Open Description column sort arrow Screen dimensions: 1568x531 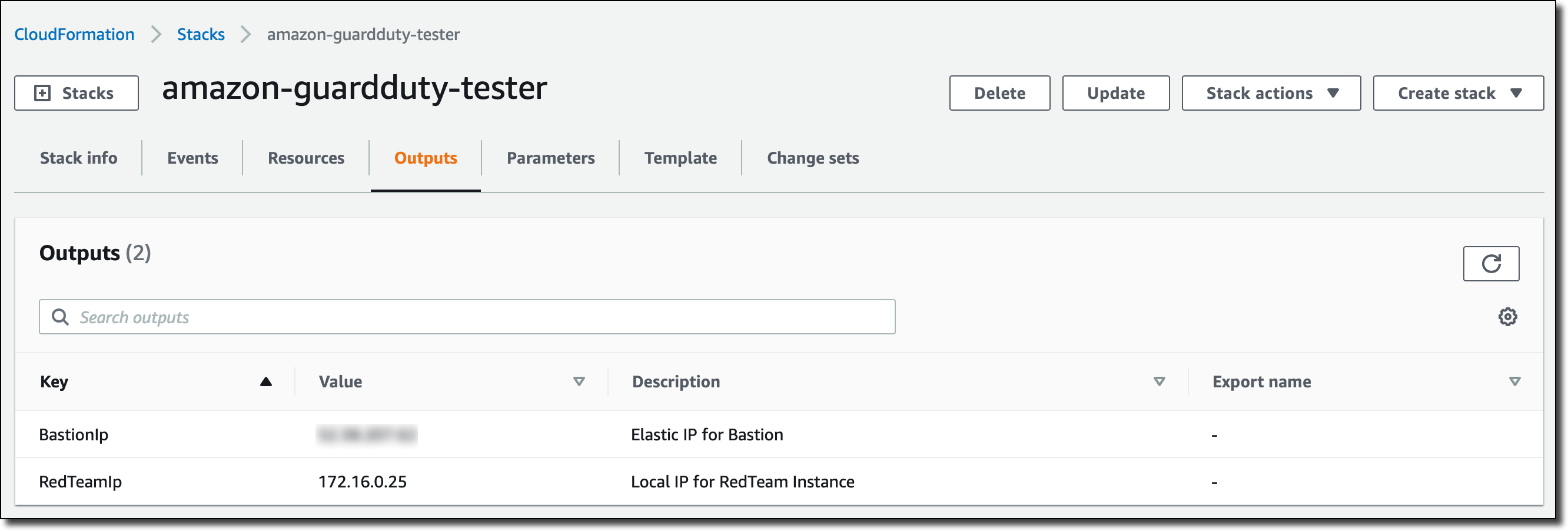tap(1160, 382)
